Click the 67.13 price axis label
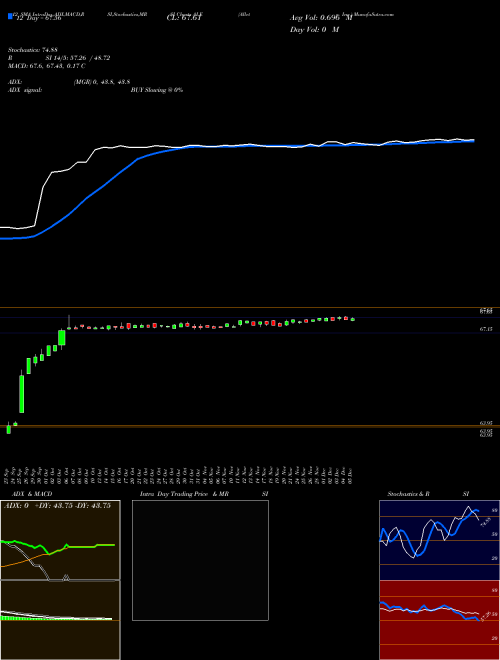Viewport: 500px width, 660px height. (486, 329)
